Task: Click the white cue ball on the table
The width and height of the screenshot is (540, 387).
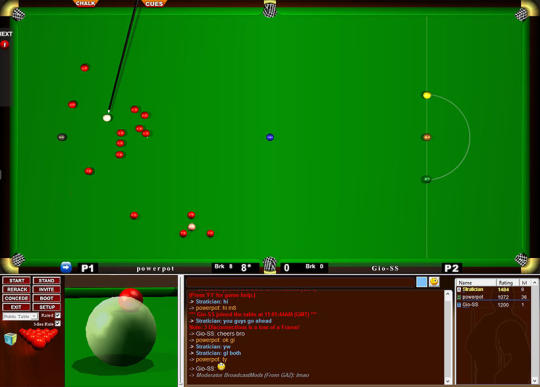Action: coord(107,118)
